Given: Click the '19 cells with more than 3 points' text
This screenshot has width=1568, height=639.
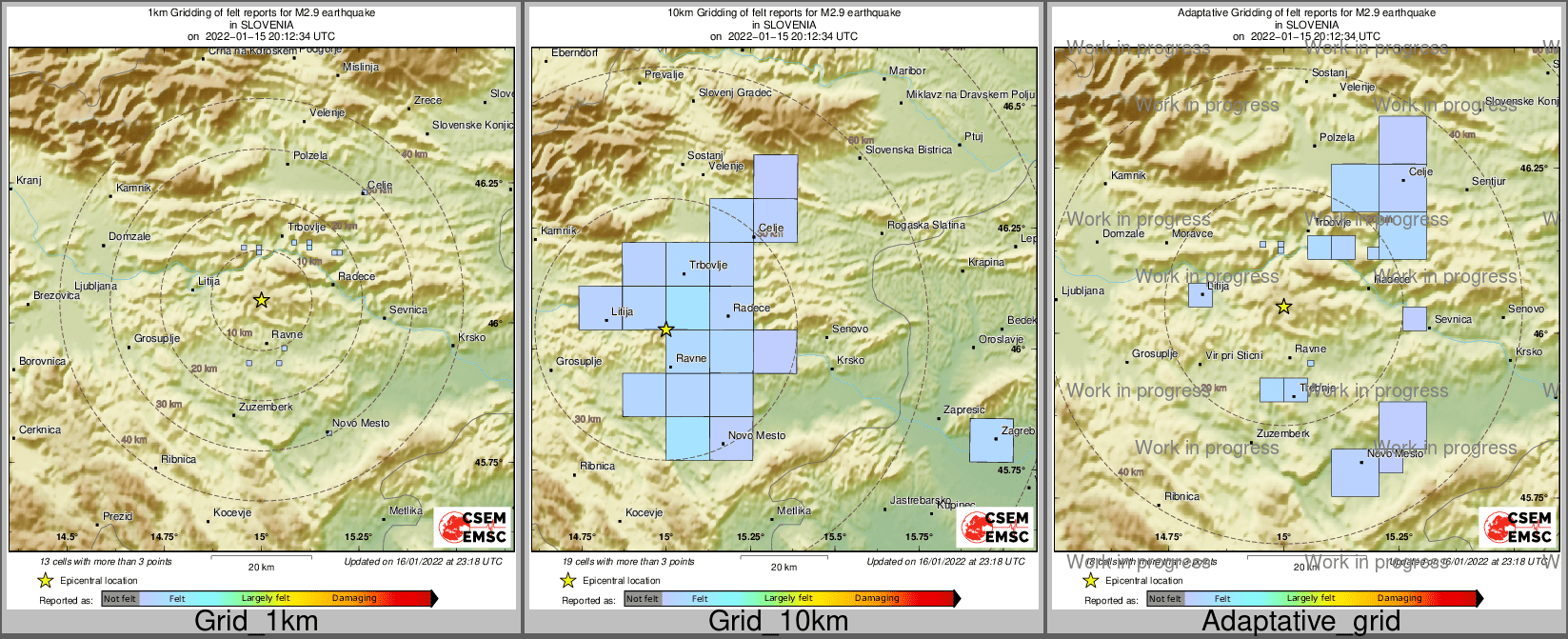Looking at the screenshot, I should (628, 562).
